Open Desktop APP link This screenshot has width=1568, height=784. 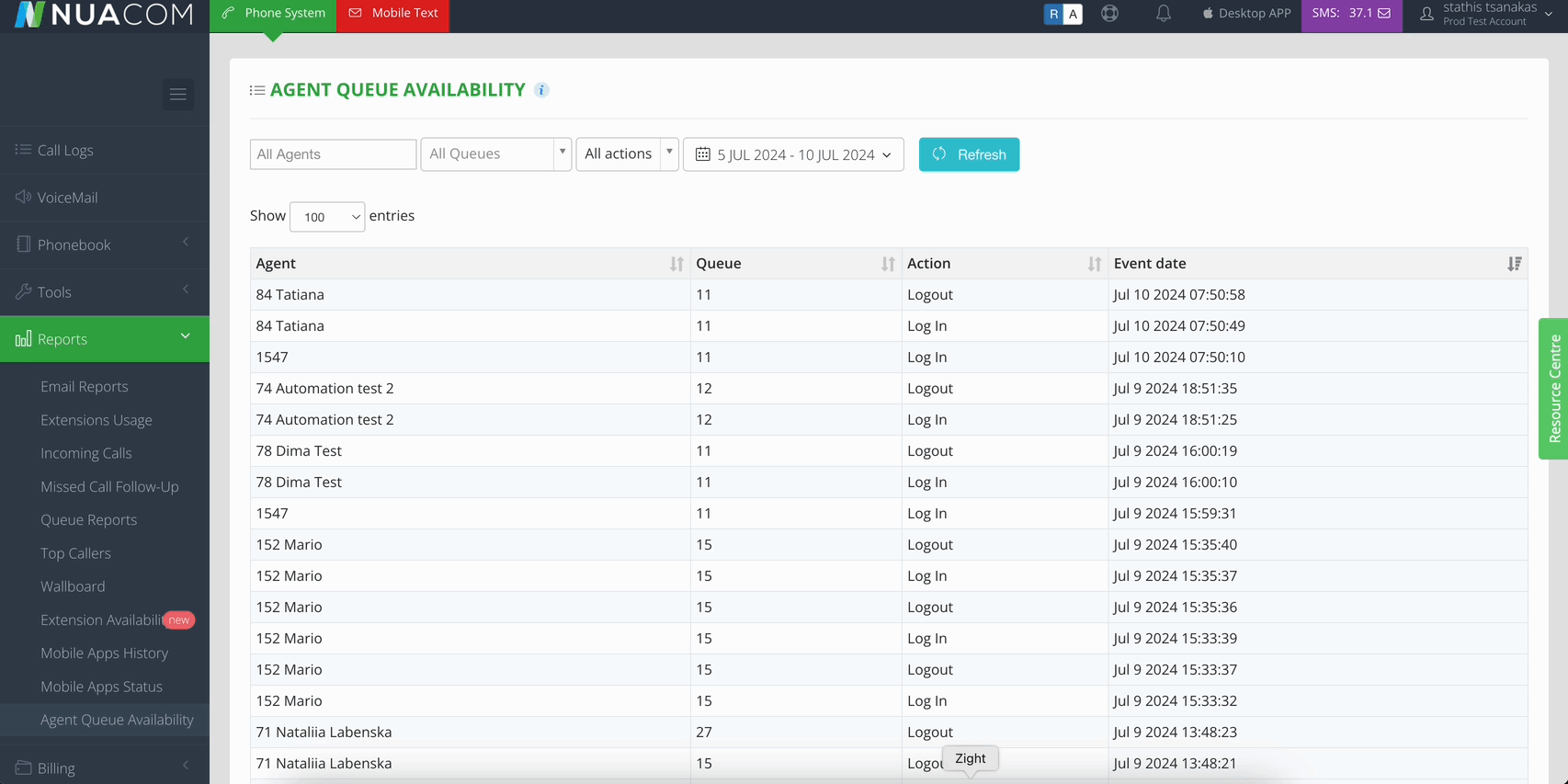(1246, 13)
